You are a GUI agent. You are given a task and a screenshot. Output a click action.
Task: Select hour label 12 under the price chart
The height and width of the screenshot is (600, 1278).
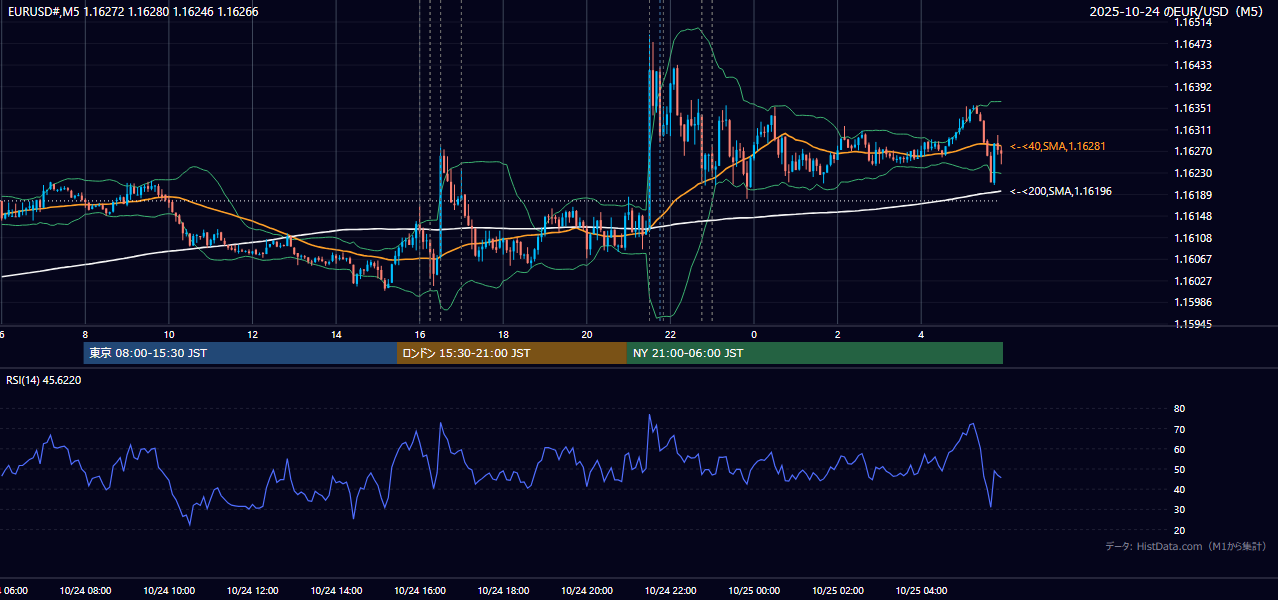pos(253,335)
